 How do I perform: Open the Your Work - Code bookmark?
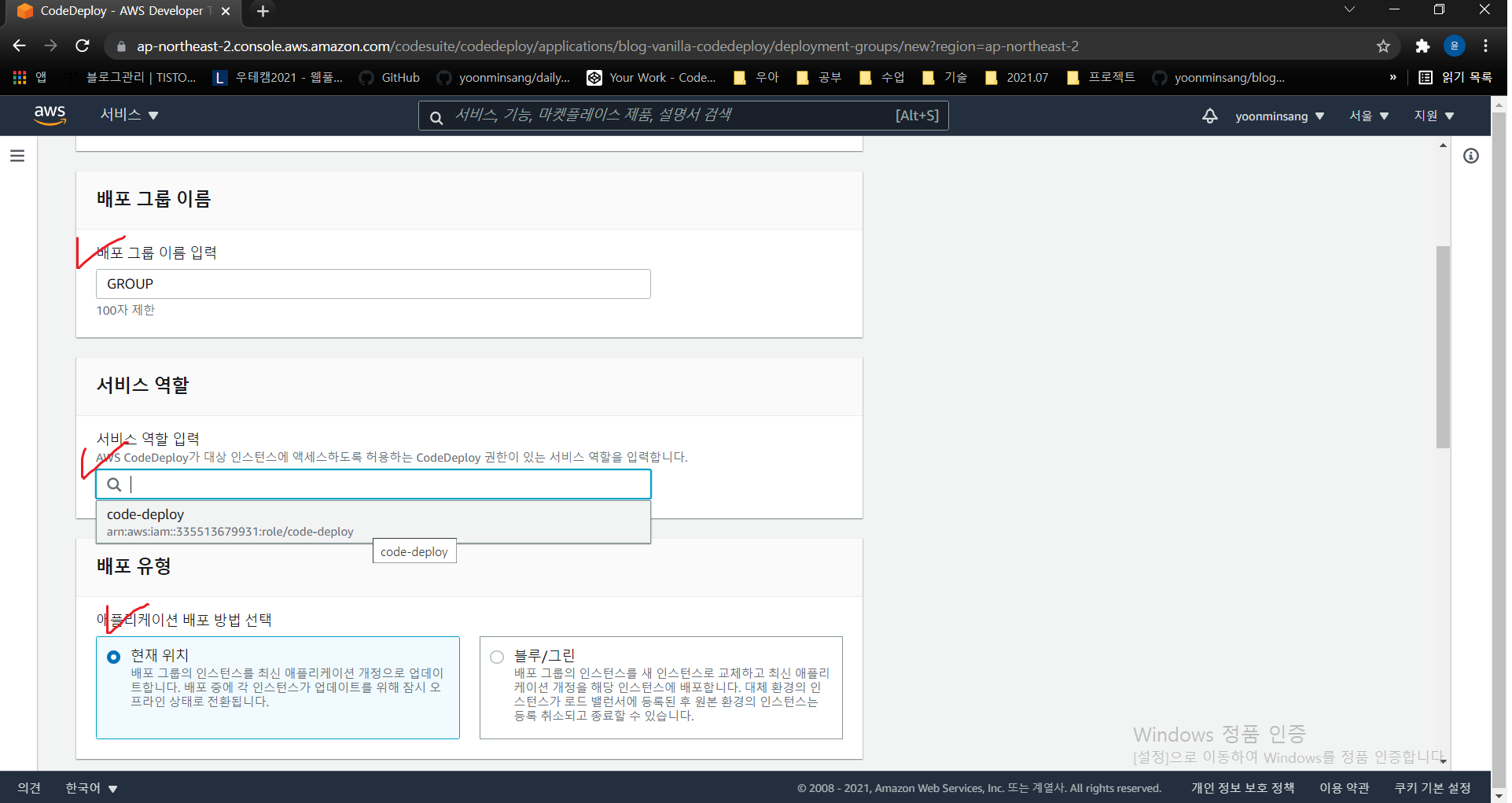(652, 77)
